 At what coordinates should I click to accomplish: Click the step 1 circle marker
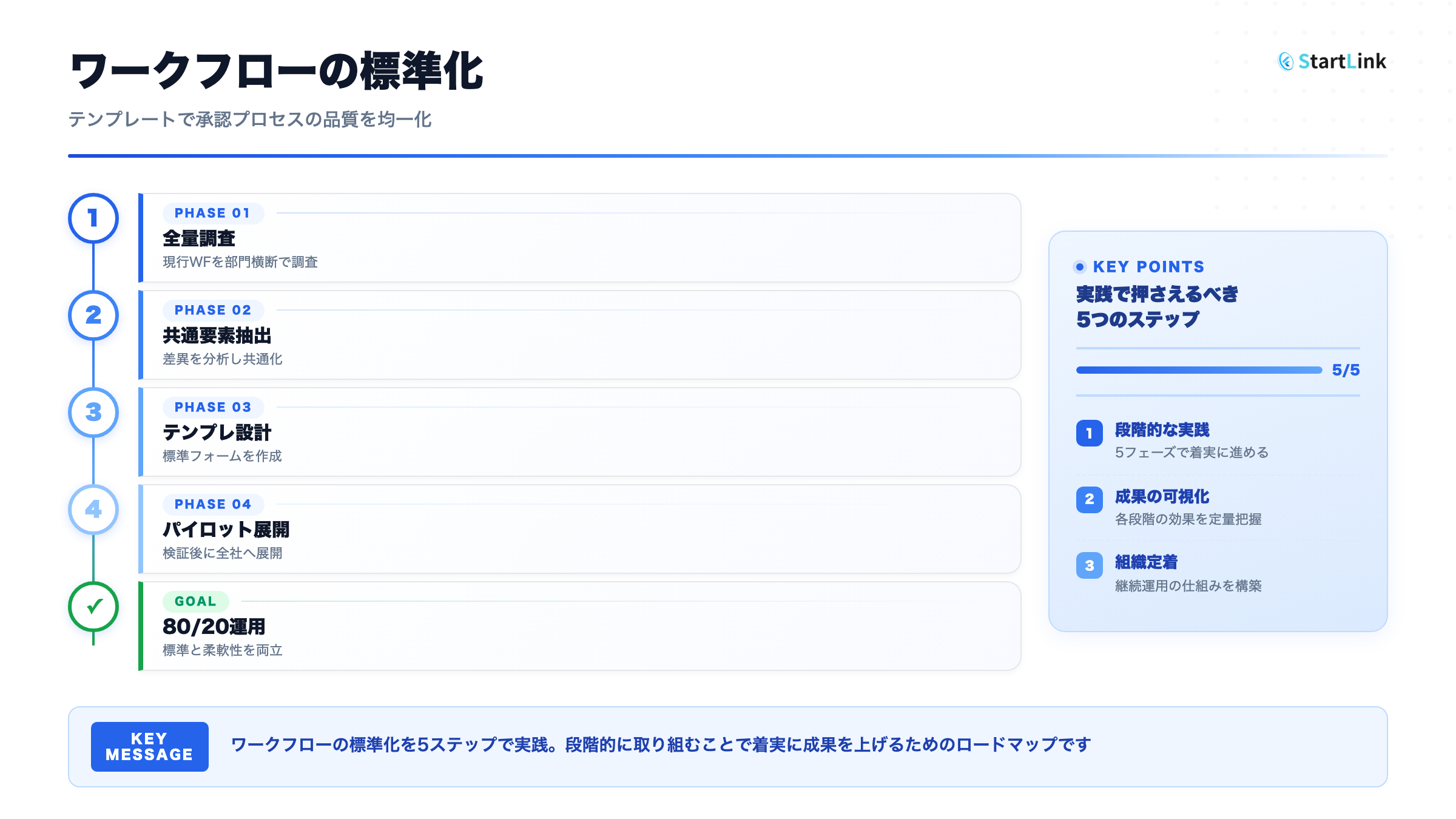(x=93, y=218)
